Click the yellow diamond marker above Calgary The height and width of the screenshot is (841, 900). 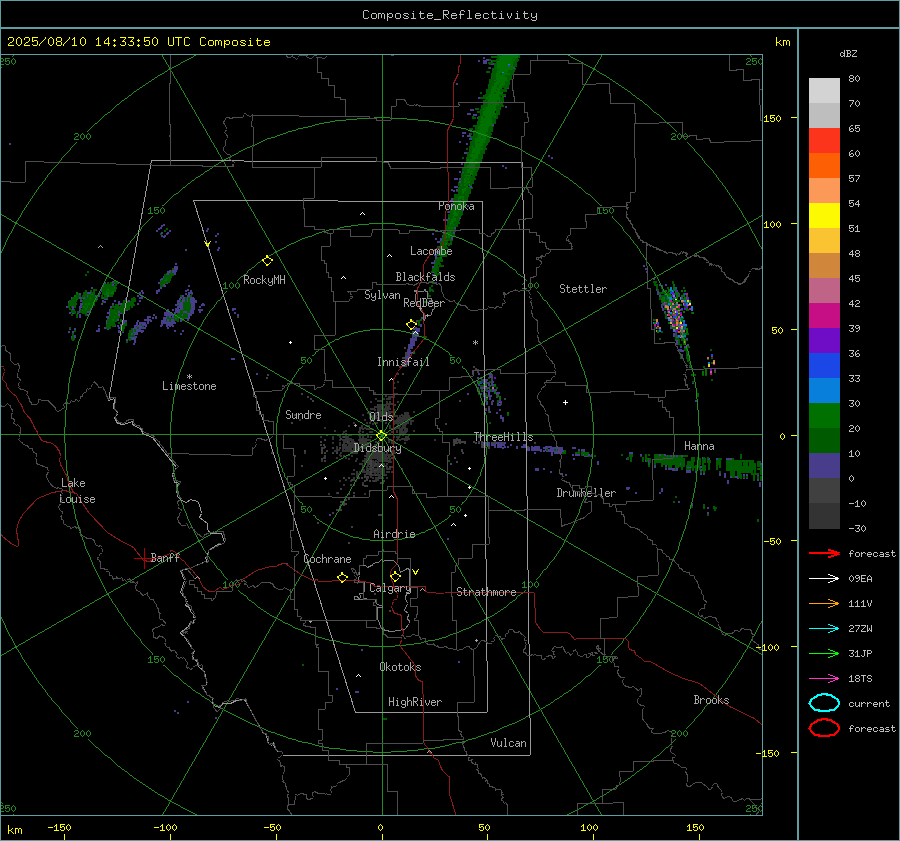point(395,576)
